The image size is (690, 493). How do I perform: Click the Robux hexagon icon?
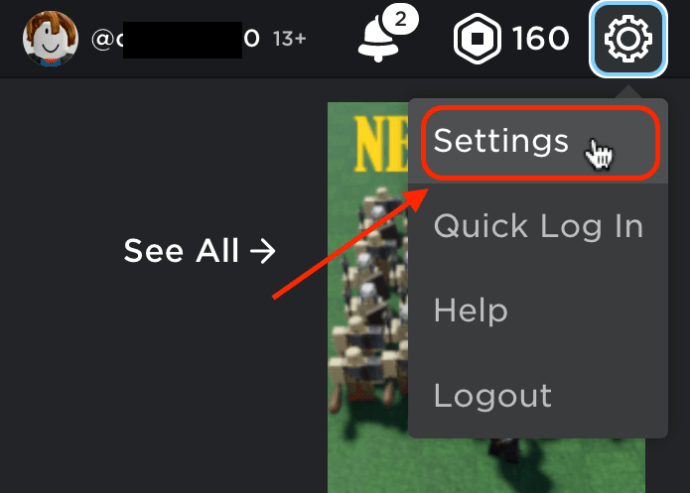(477, 39)
